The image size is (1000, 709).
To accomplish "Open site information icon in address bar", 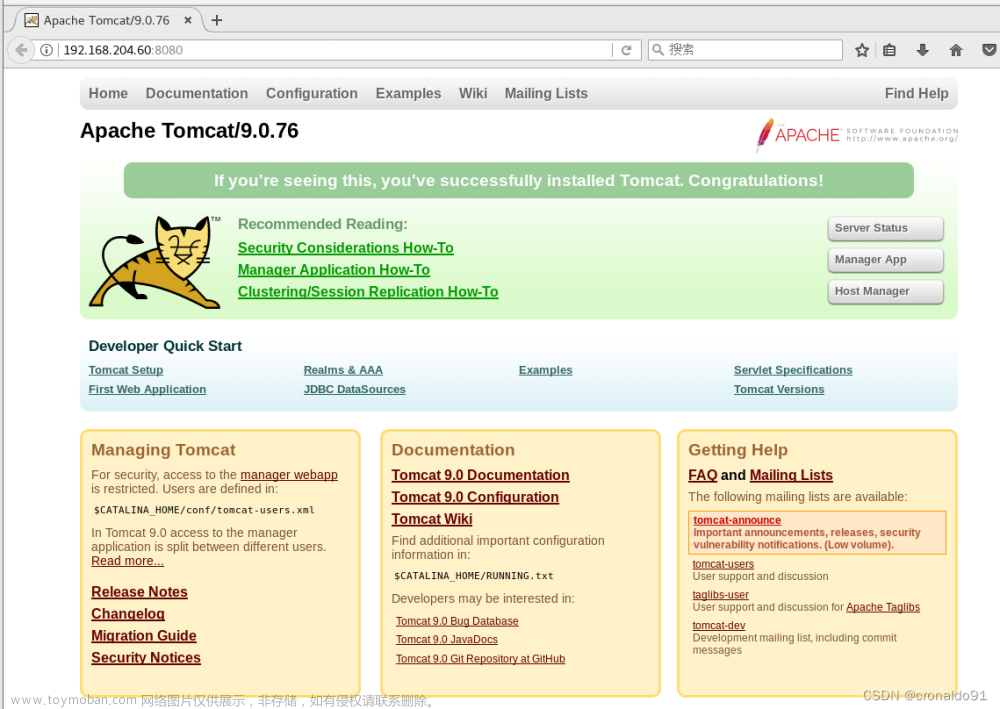I will tap(47, 50).
